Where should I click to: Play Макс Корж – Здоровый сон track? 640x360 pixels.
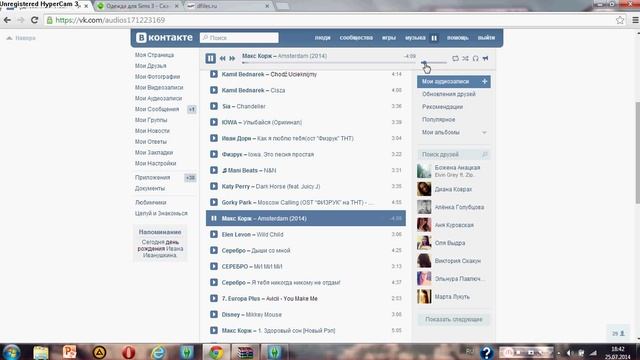[x=213, y=331]
